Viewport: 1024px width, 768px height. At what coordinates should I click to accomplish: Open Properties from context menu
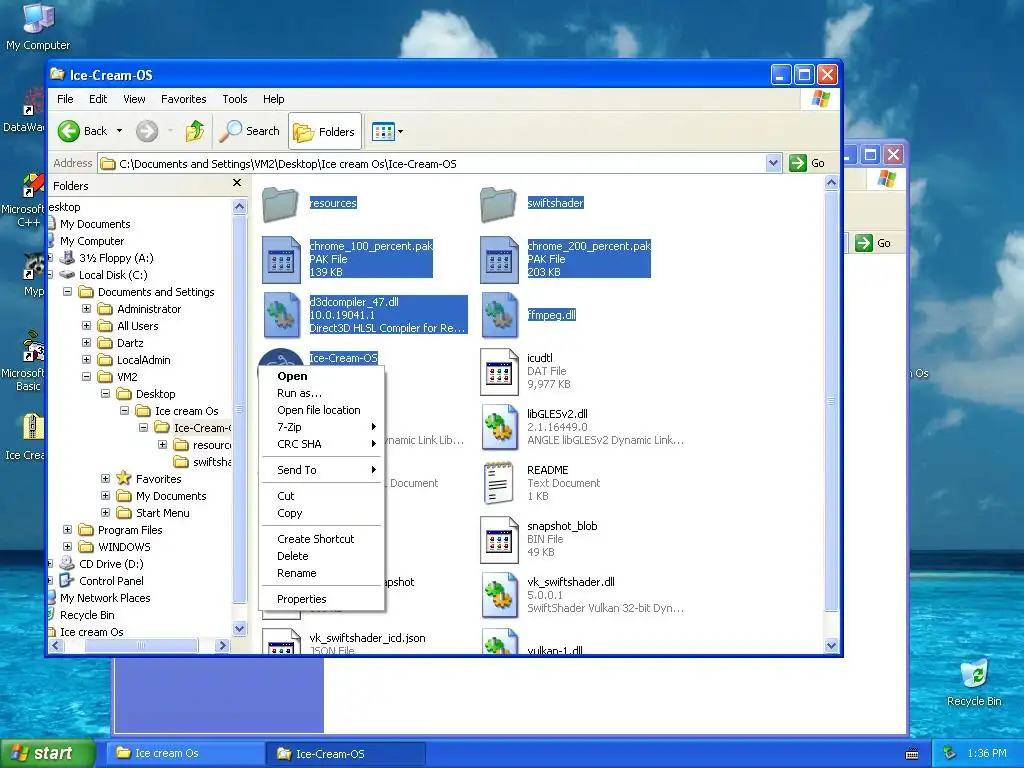[x=321, y=600]
